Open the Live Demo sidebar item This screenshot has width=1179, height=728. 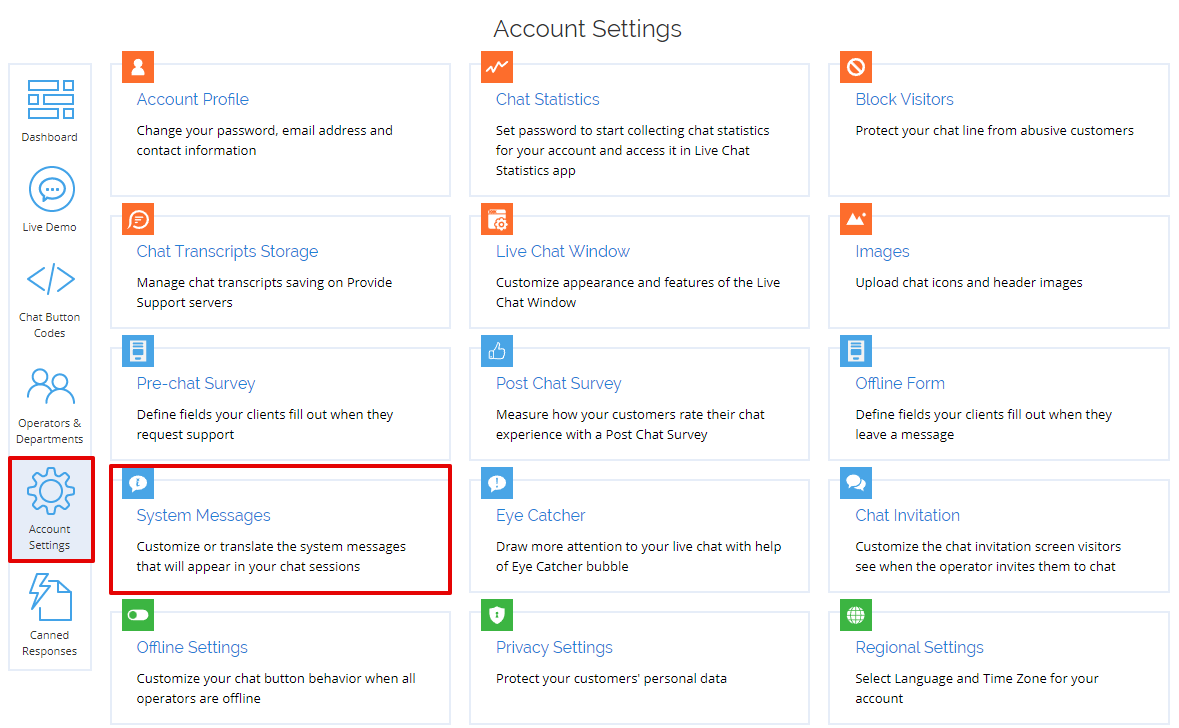pyautogui.click(x=49, y=200)
